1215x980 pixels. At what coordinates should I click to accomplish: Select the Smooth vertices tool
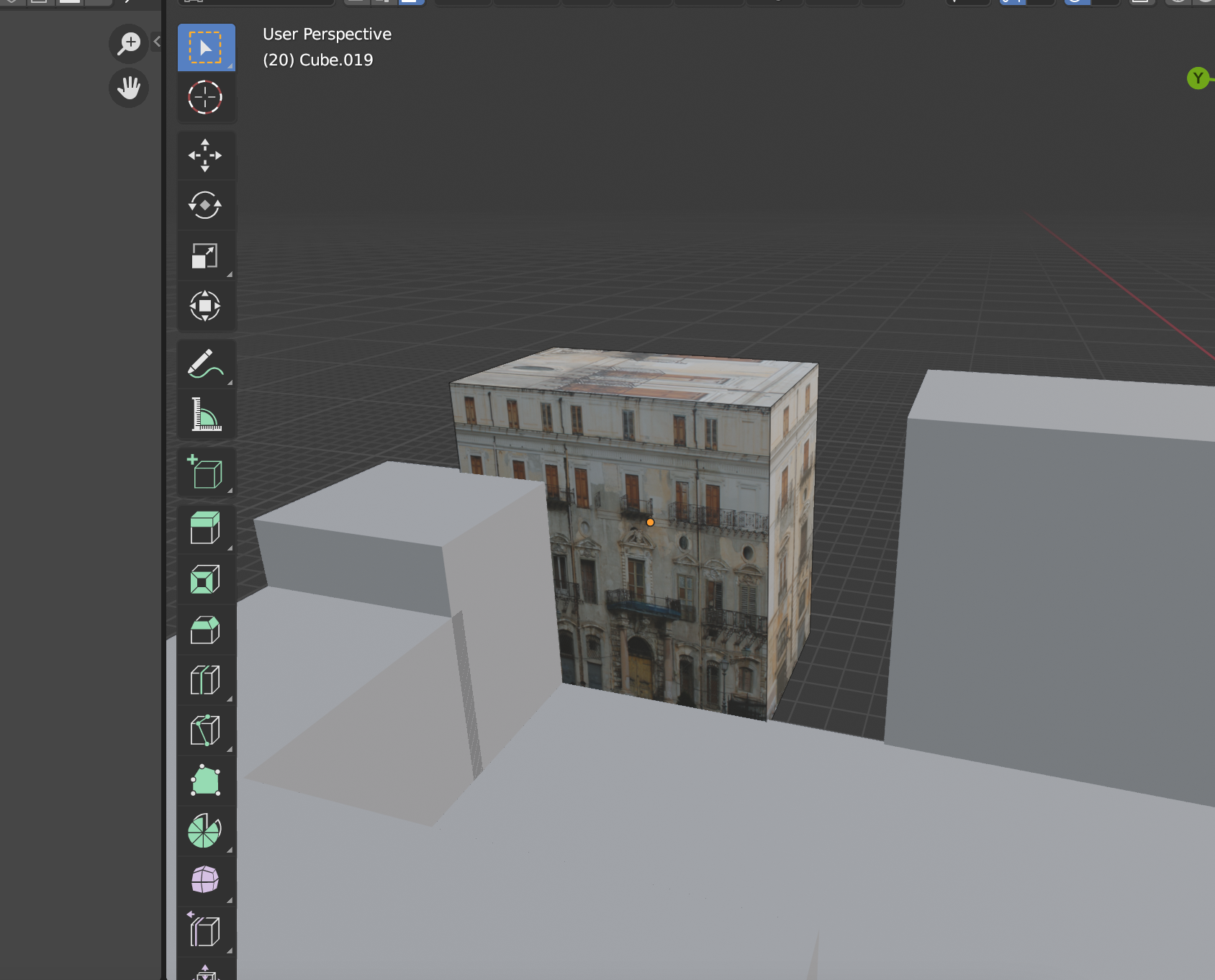tap(206, 880)
